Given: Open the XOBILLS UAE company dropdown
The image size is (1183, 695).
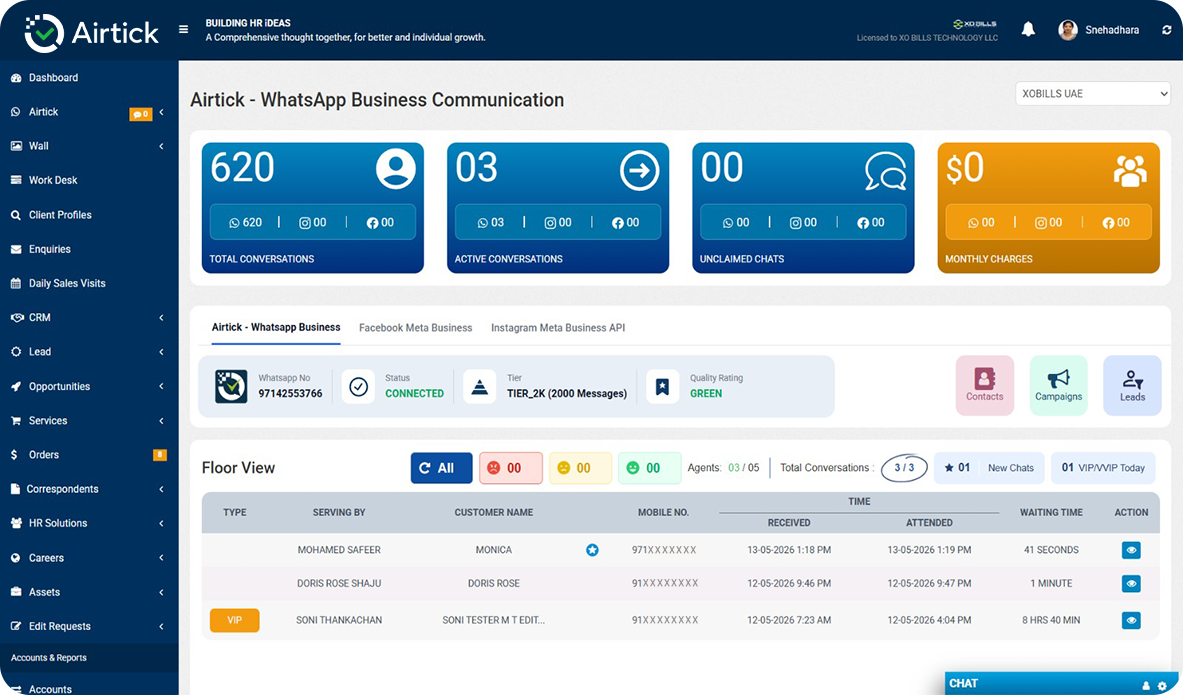Looking at the screenshot, I should coord(1092,94).
